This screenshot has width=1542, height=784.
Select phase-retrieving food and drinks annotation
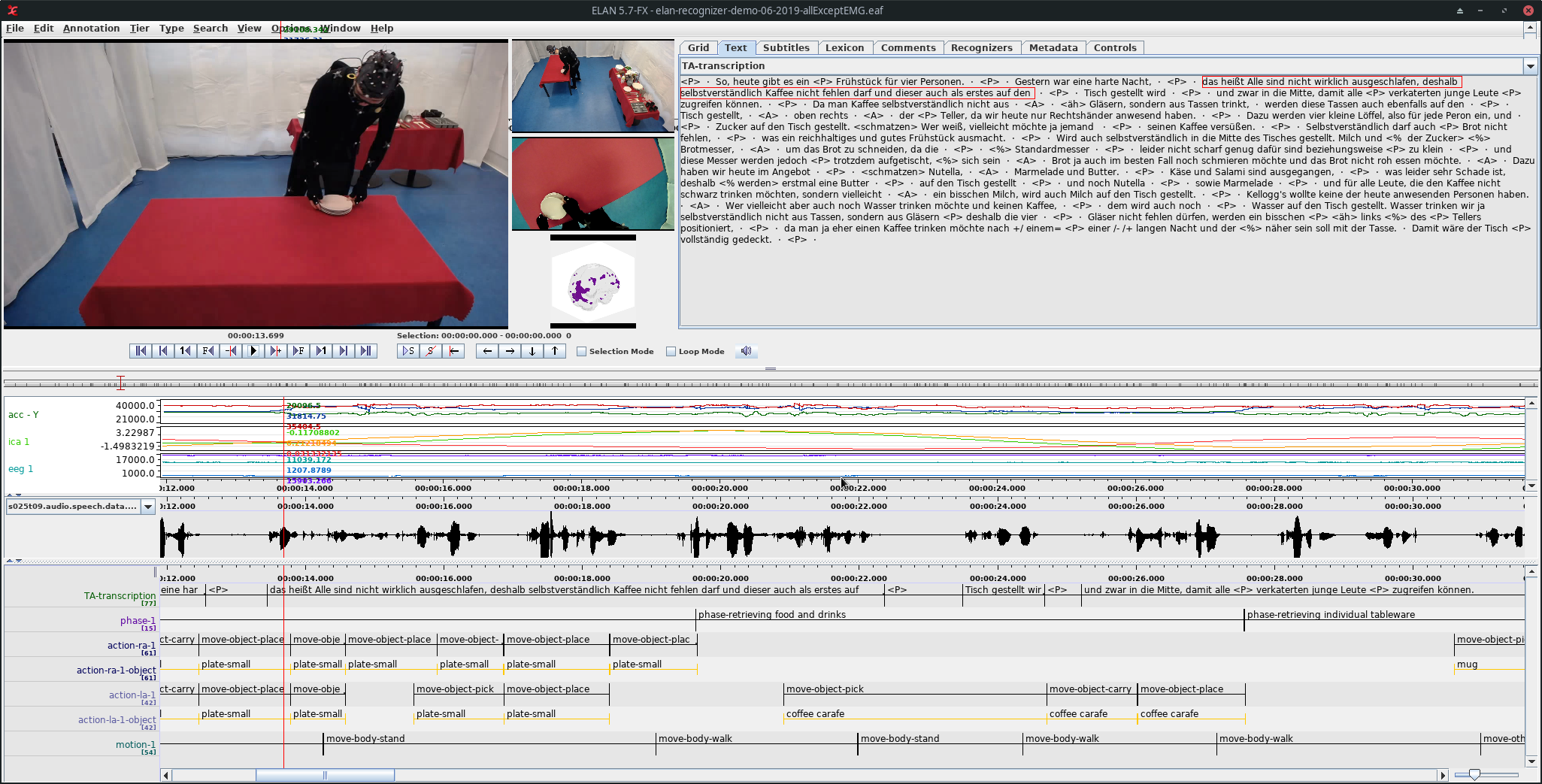(x=771, y=615)
